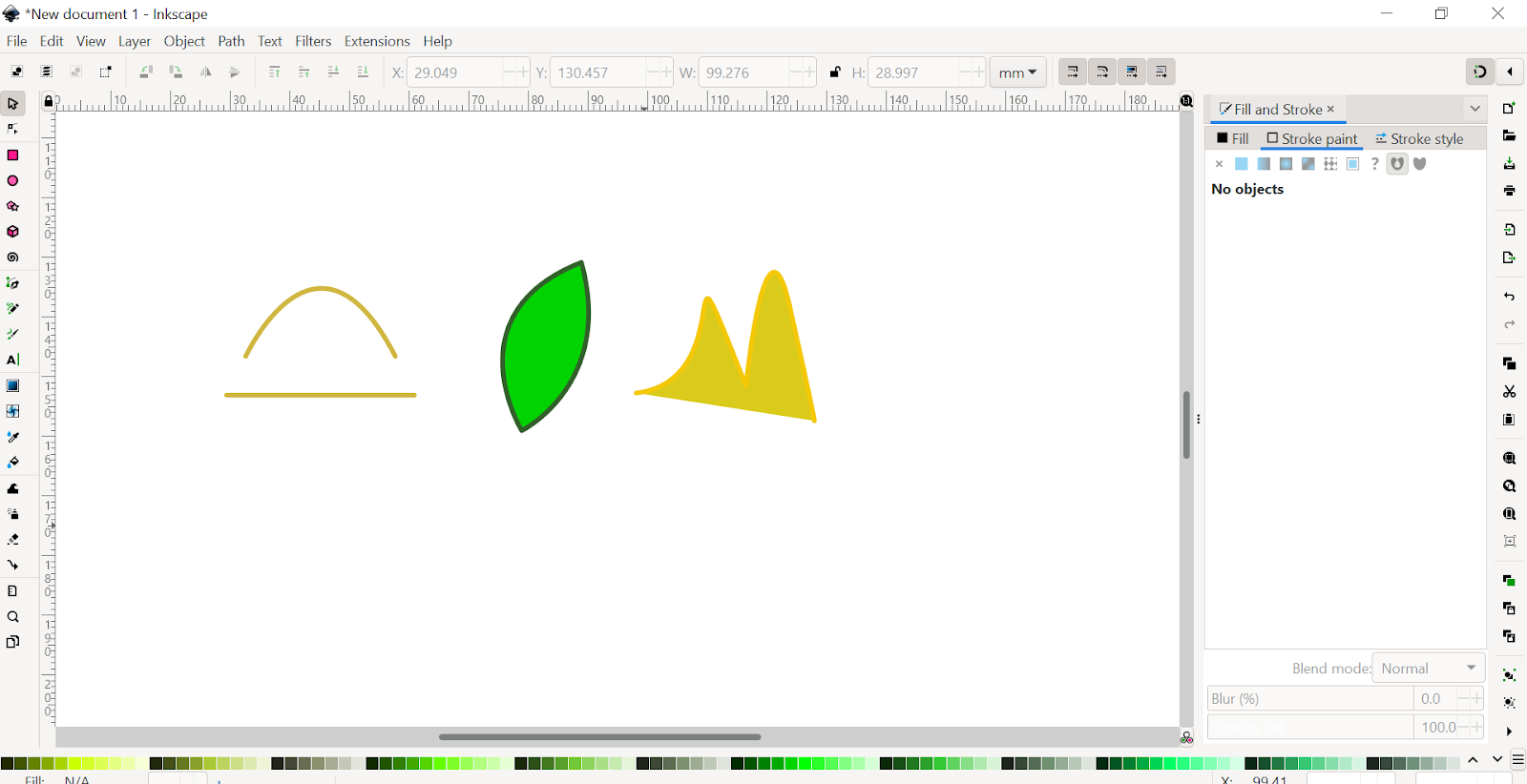This screenshot has width=1527, height=784.
Task: Select the Zoom magnifier tool
Action: (13, 616)
